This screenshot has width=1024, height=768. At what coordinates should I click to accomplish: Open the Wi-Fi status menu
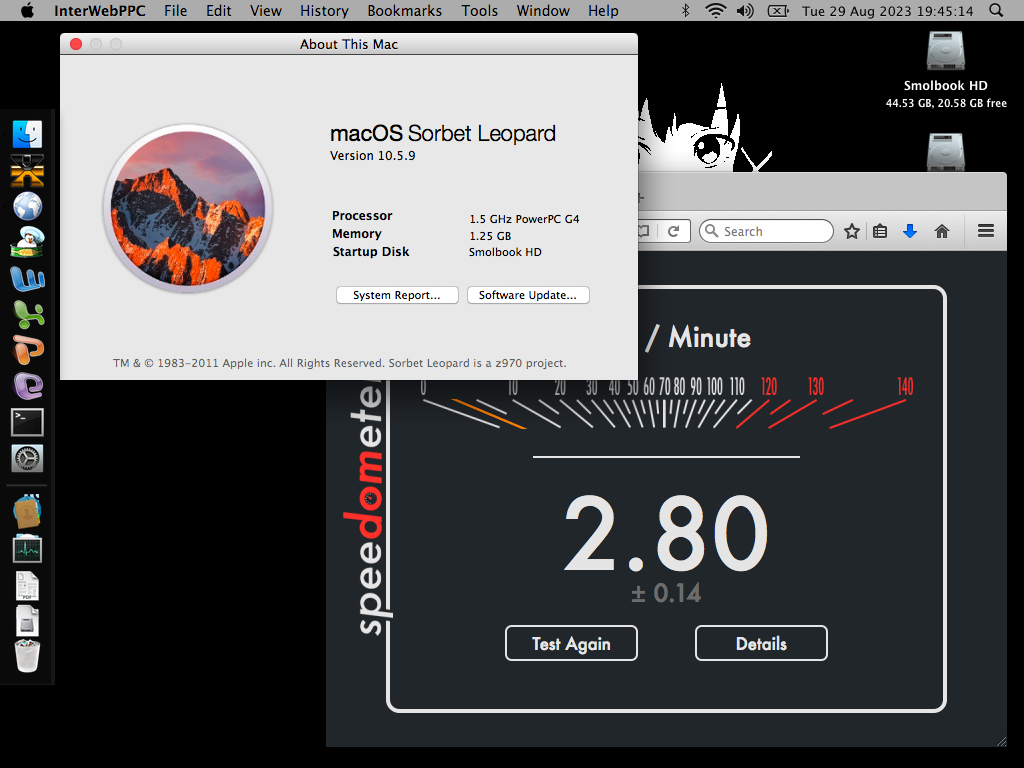[716, 10]
